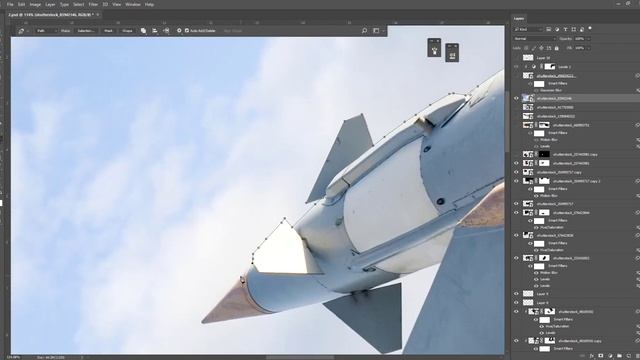Click the new adjustment layer icon

[610, 356]
